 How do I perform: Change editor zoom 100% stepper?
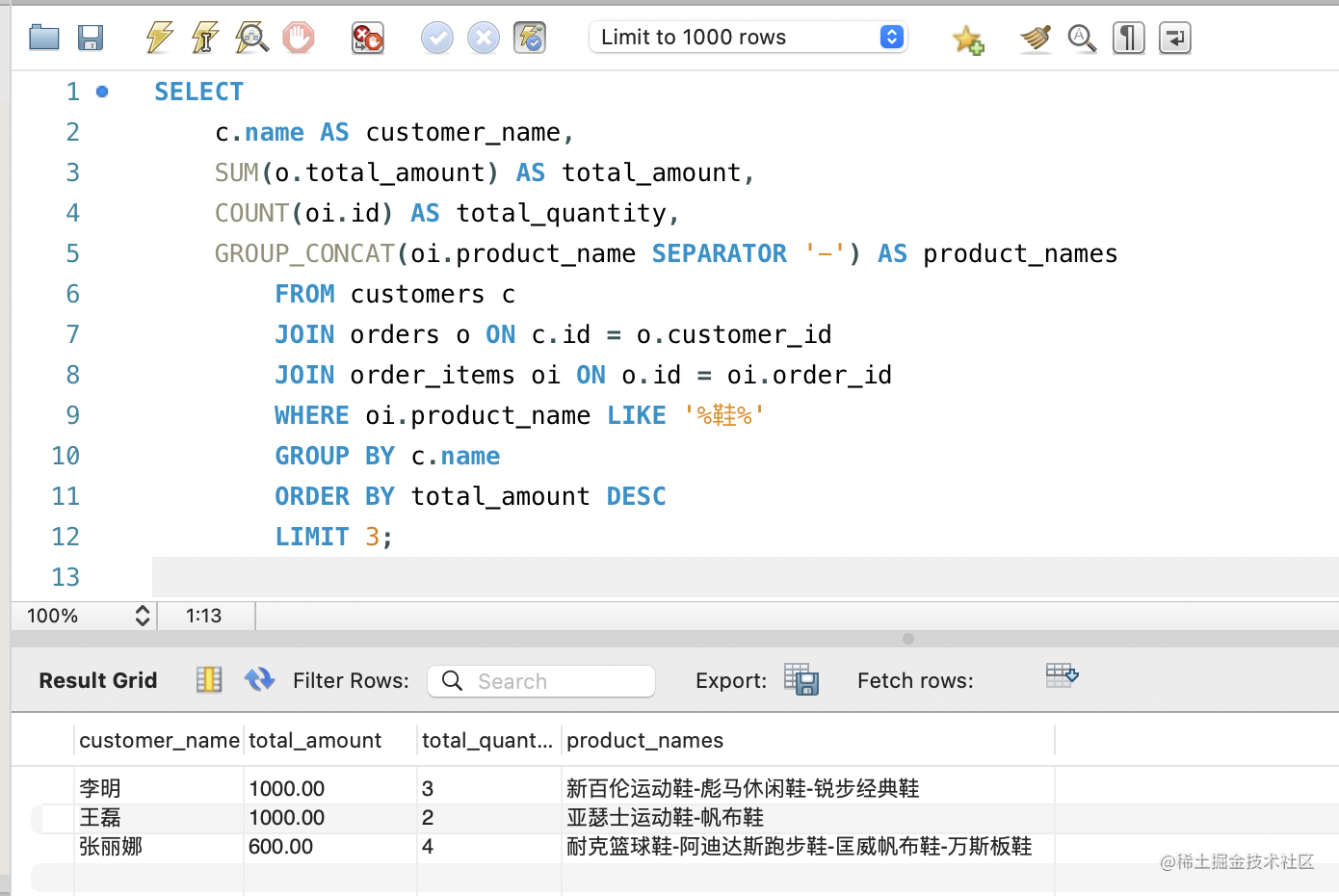pyautogui.click(x=143, y=616)
